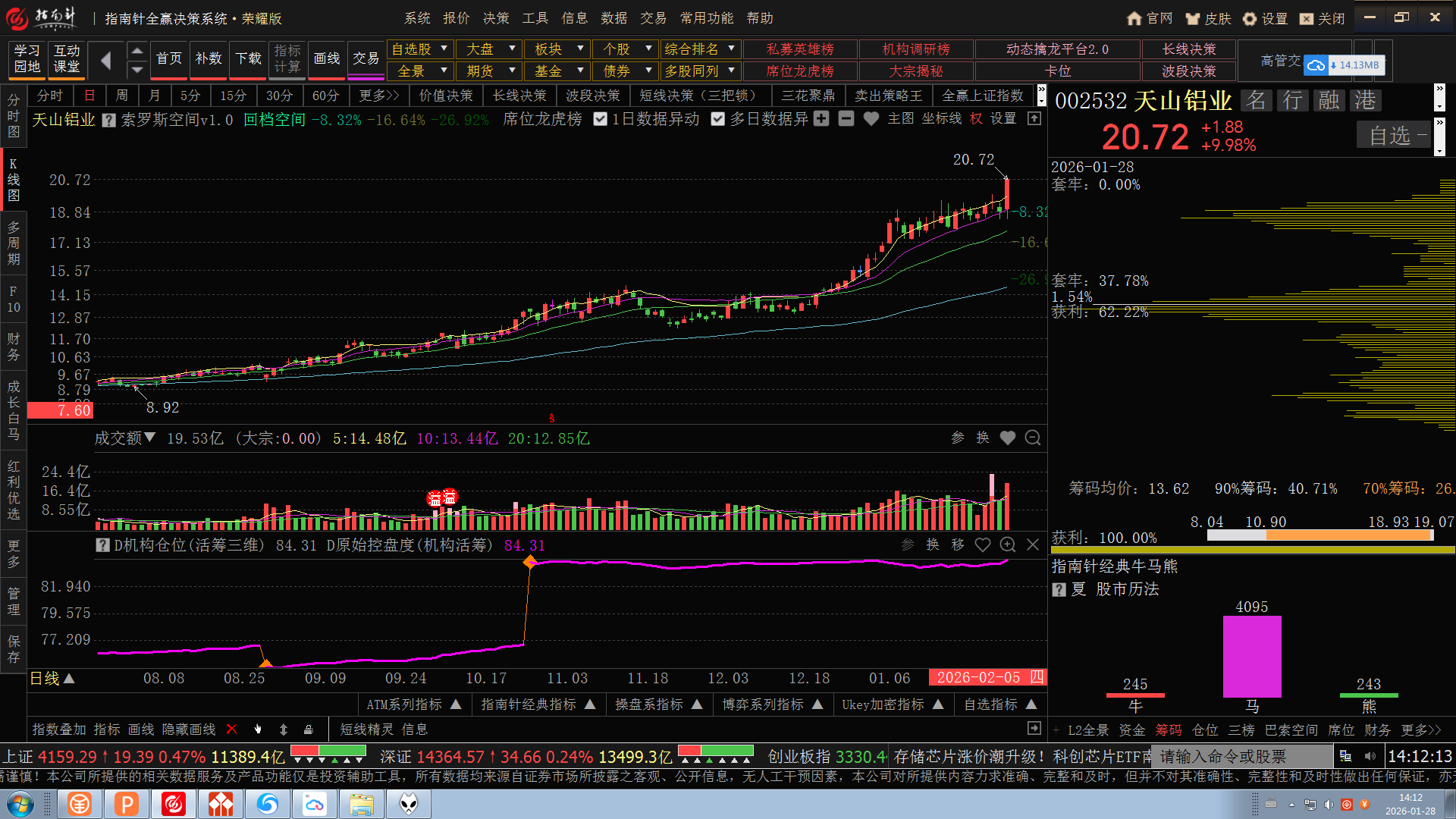Image resolution: width=1456 pixels, height=819 pixels.
Task: Close the D机构仓位 indicator panel
Action: [1033, 544]
